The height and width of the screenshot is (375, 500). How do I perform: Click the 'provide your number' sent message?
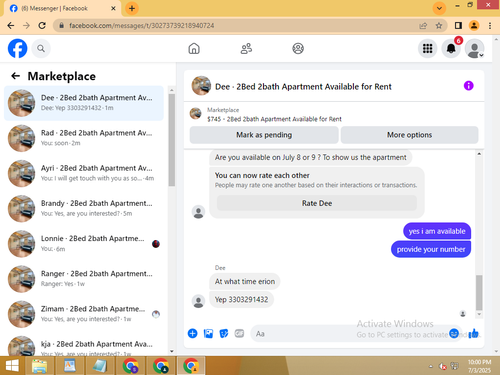click(x=431, y=249)
